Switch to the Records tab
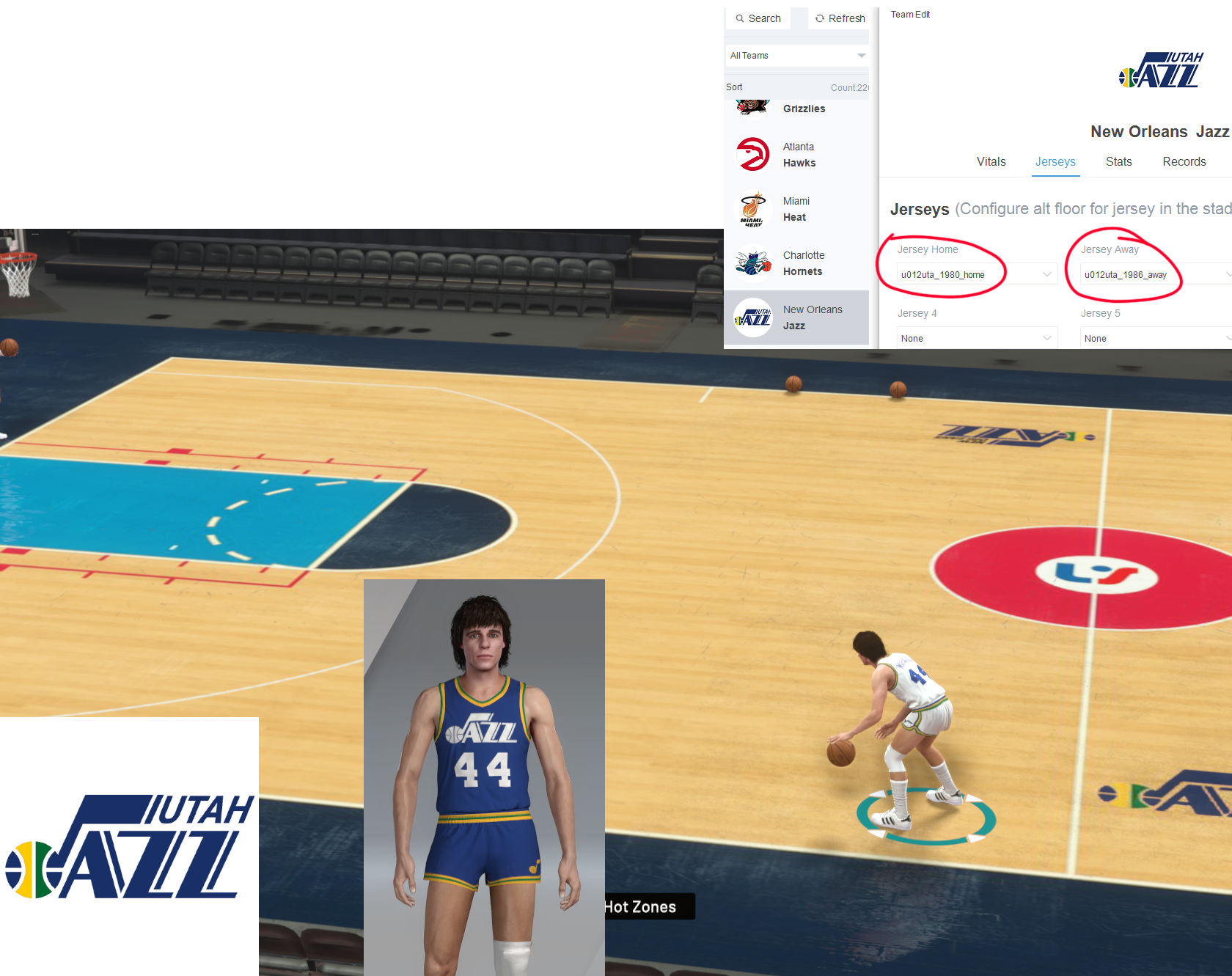The height and width of the screenshot is (976, 1232). [1184, 162]
